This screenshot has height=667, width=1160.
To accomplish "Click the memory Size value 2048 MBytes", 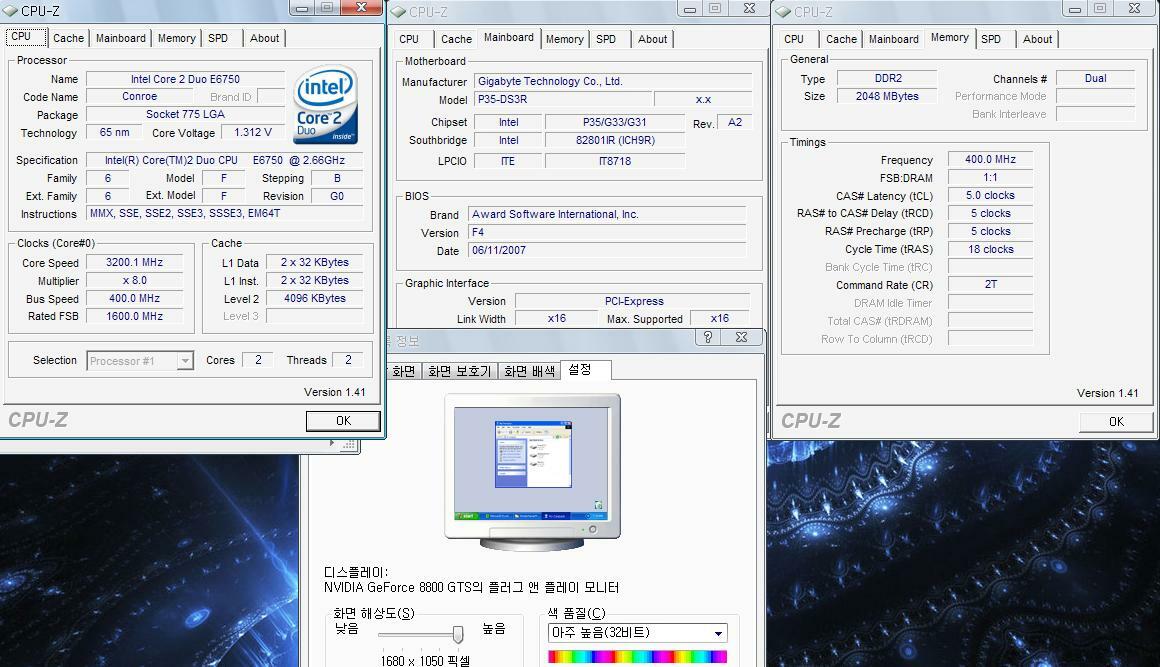I will 888,96.
